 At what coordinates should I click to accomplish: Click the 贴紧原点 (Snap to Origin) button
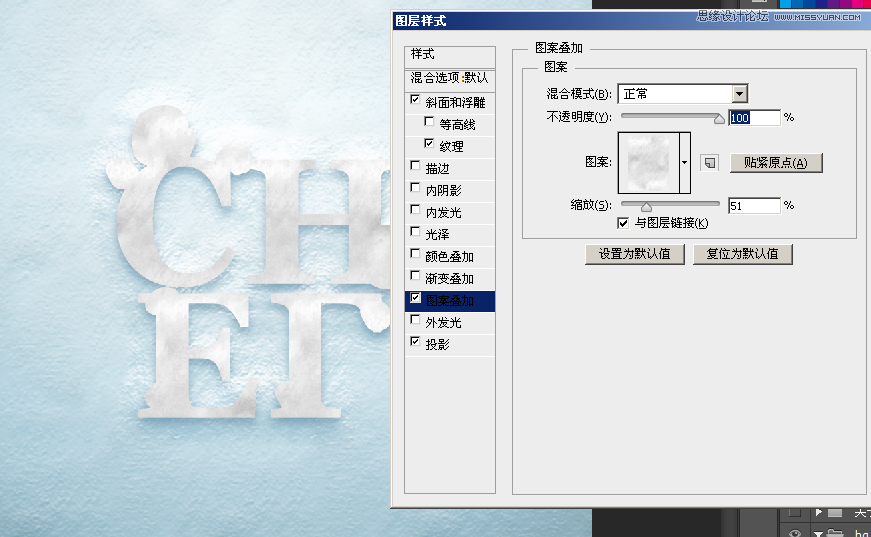[775, 163]
